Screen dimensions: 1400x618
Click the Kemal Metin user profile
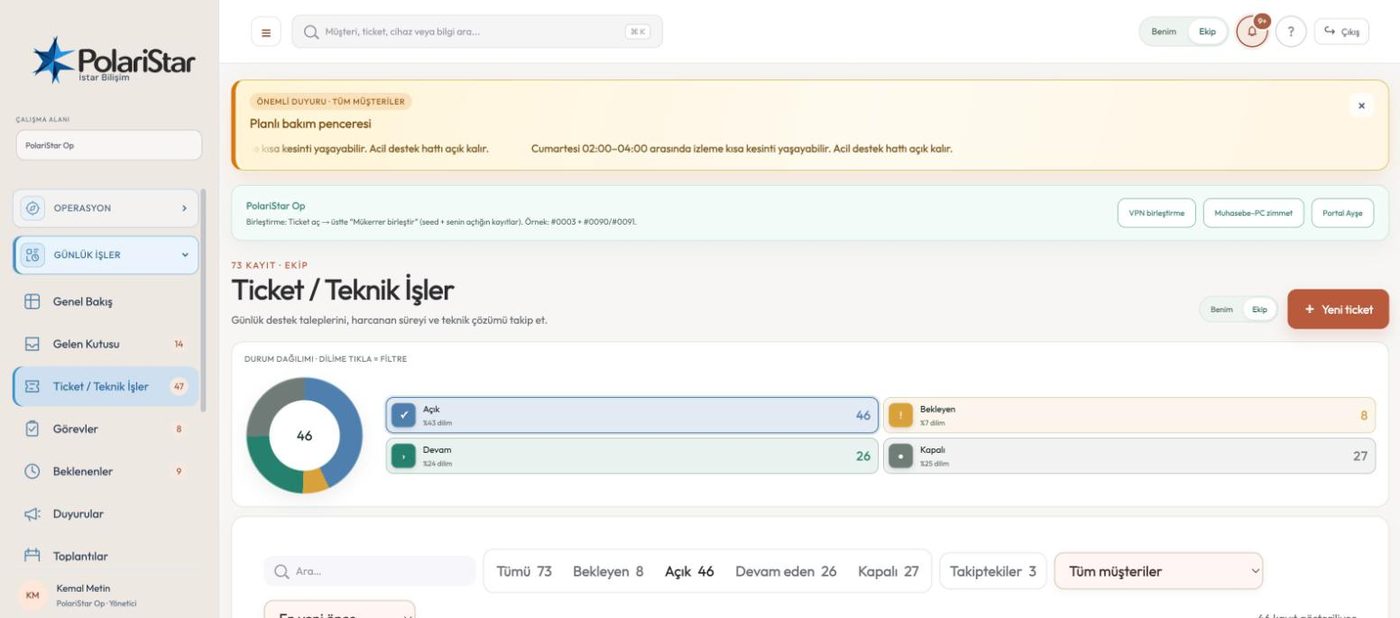click(108, 596)
